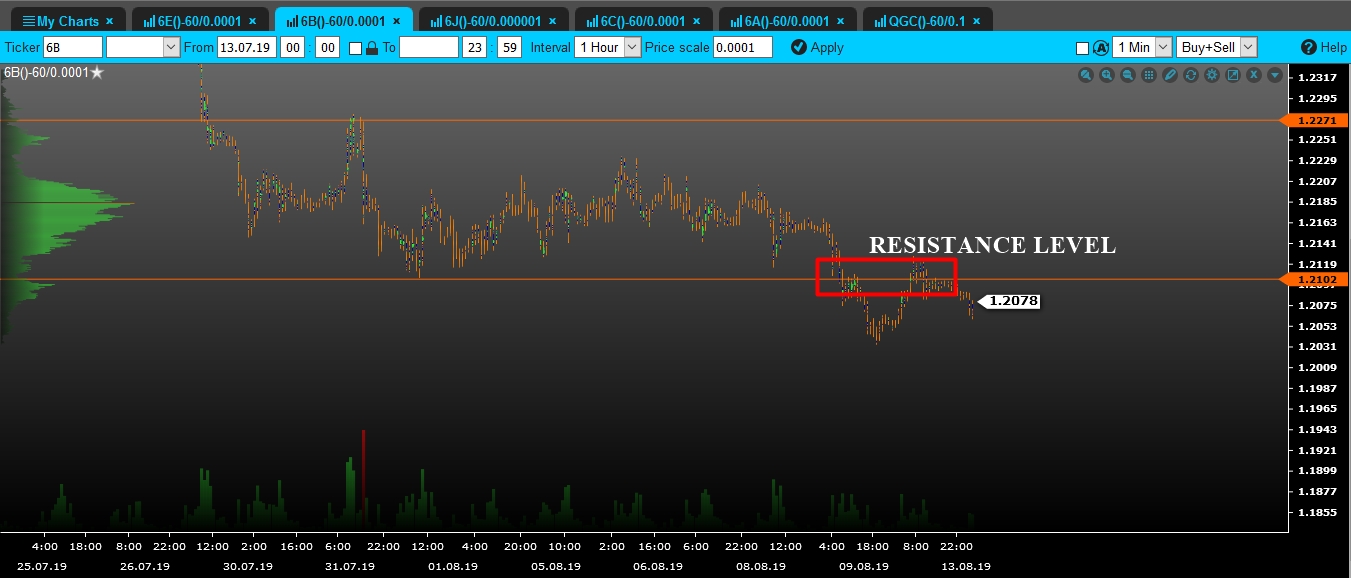Click the From date field 13.07.19
Image resolution: width=1351 pixels, height=578 pixels.
click(247, 47)
